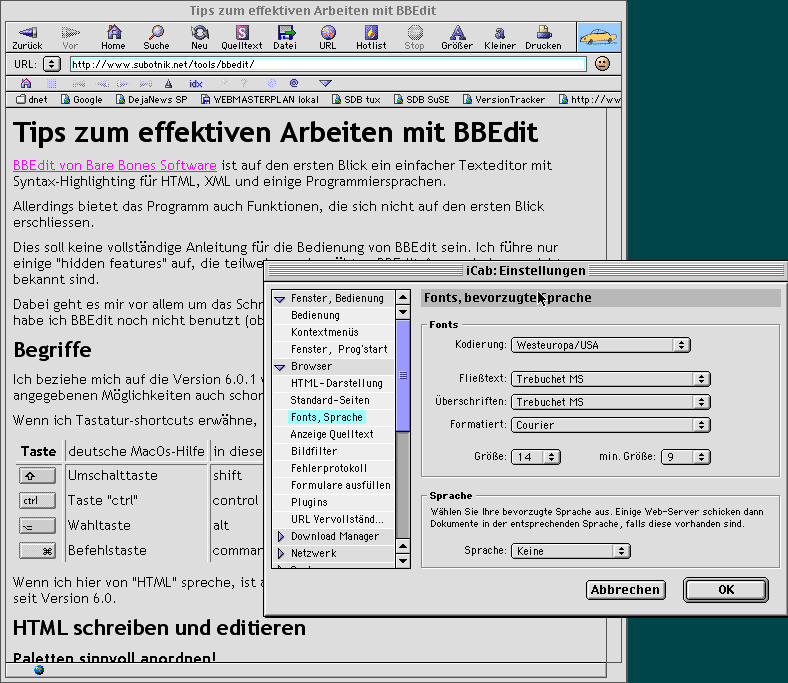This screenshot has height=683, width=788.
Task: Select the highlighted Fonts, Sprache entry
Action: pos(327,417)
